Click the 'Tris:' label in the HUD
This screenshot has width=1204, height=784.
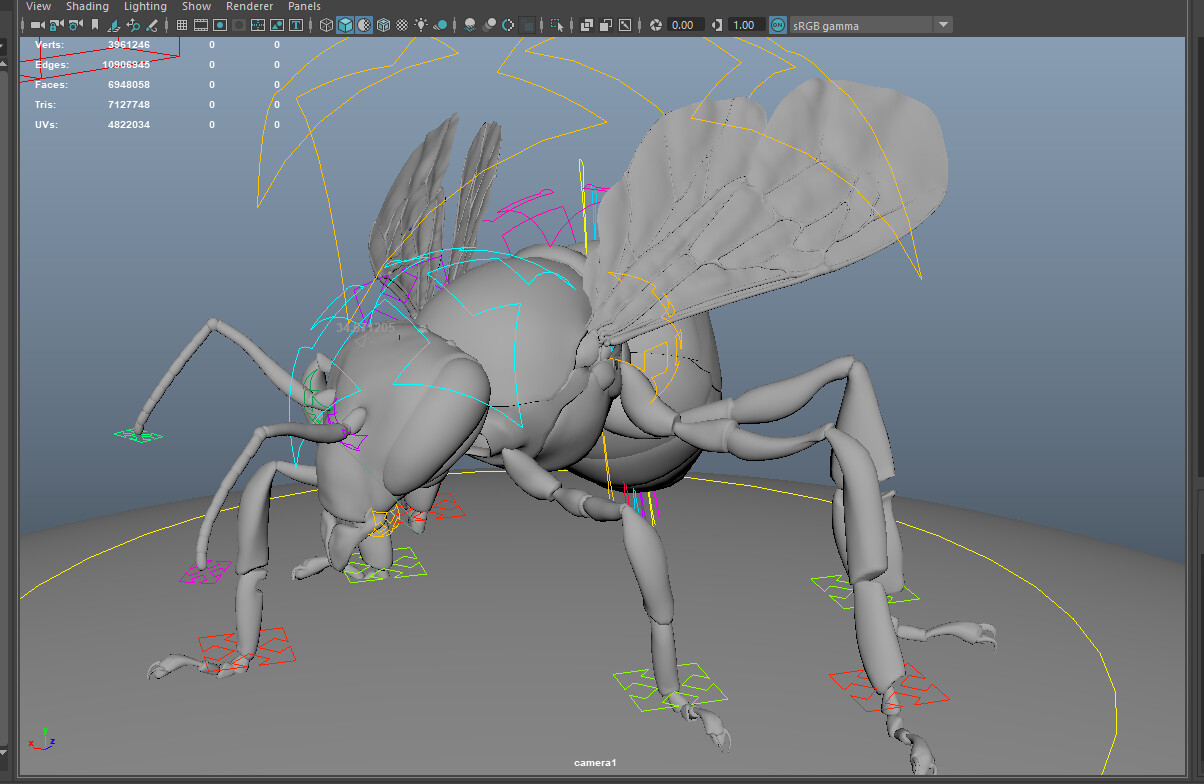point(46,105)
